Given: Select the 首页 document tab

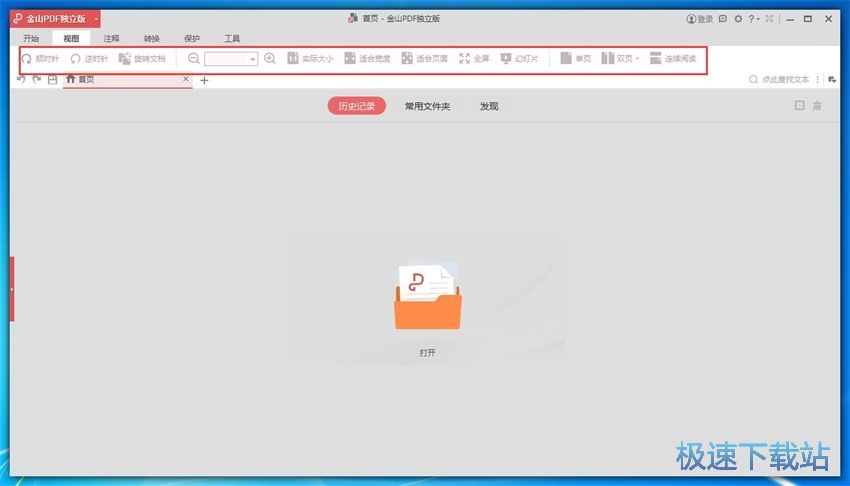Looking at the screenshot, I should [x=127, y=80].
